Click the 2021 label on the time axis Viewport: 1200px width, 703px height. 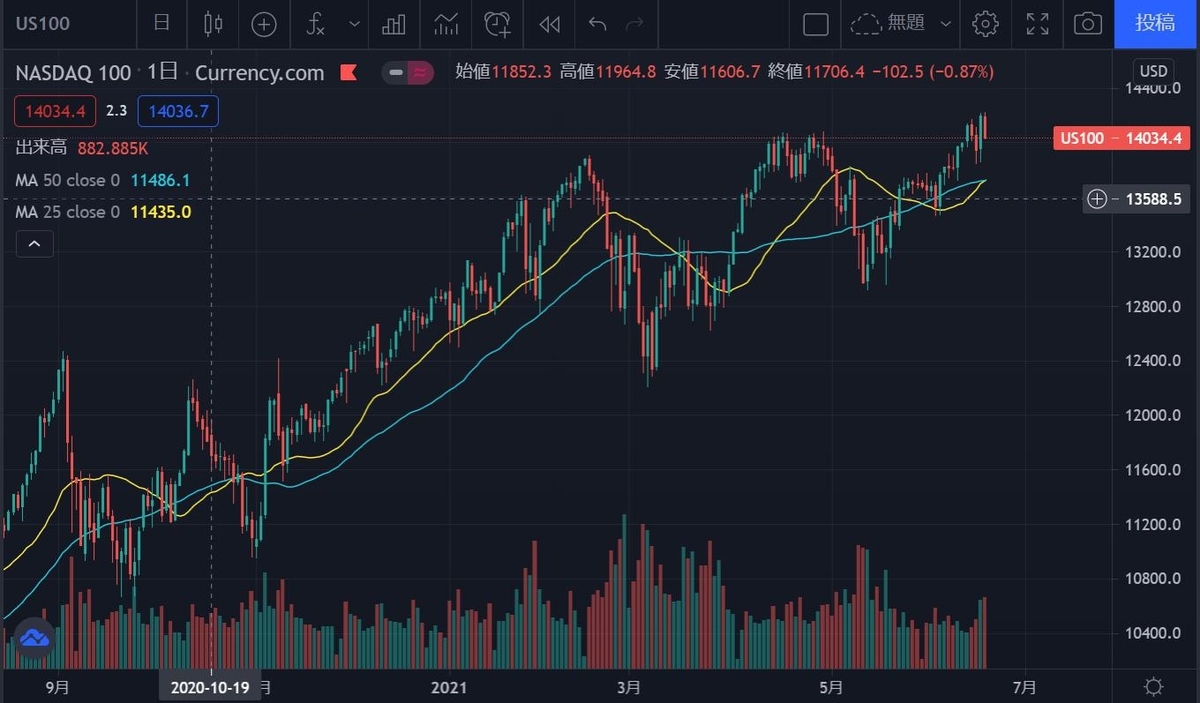[x=450, y=687]
